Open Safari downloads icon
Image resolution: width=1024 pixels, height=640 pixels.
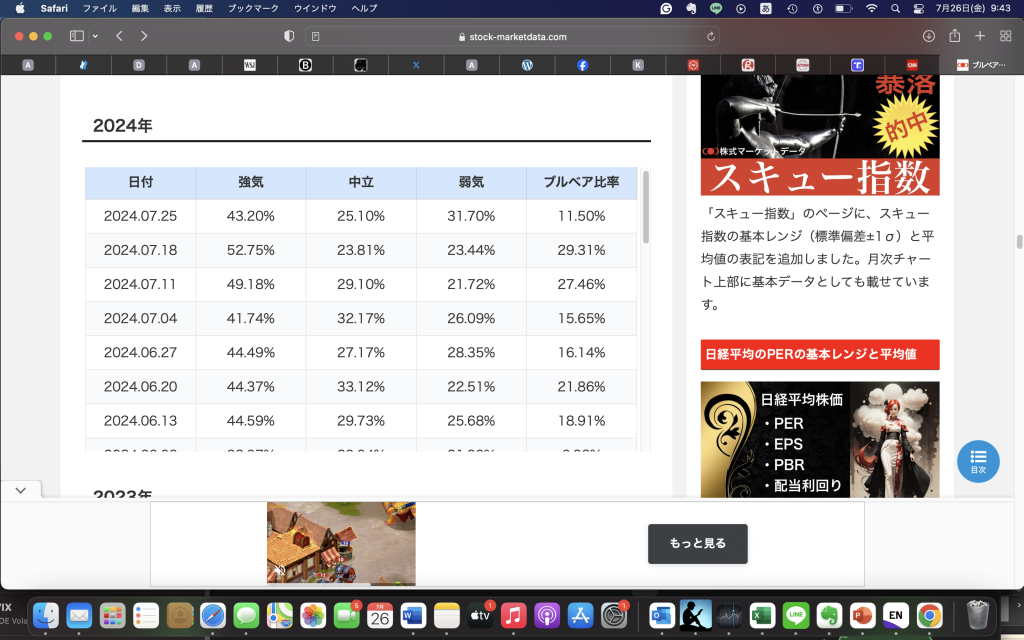928,36
